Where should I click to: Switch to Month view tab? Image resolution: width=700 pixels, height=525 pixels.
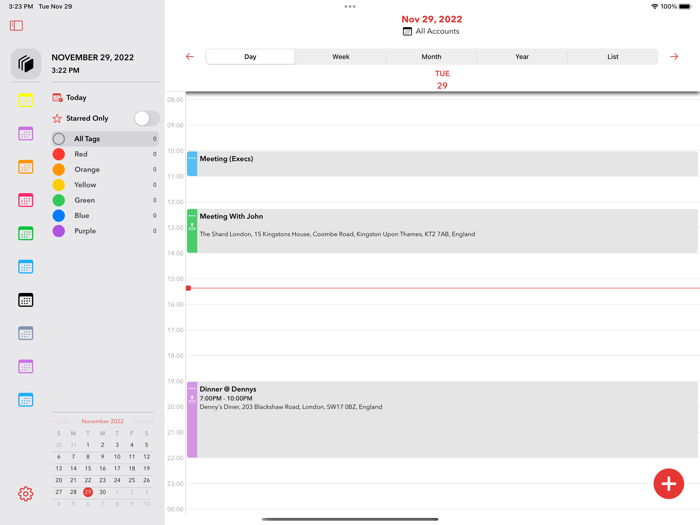pos(431,57)
